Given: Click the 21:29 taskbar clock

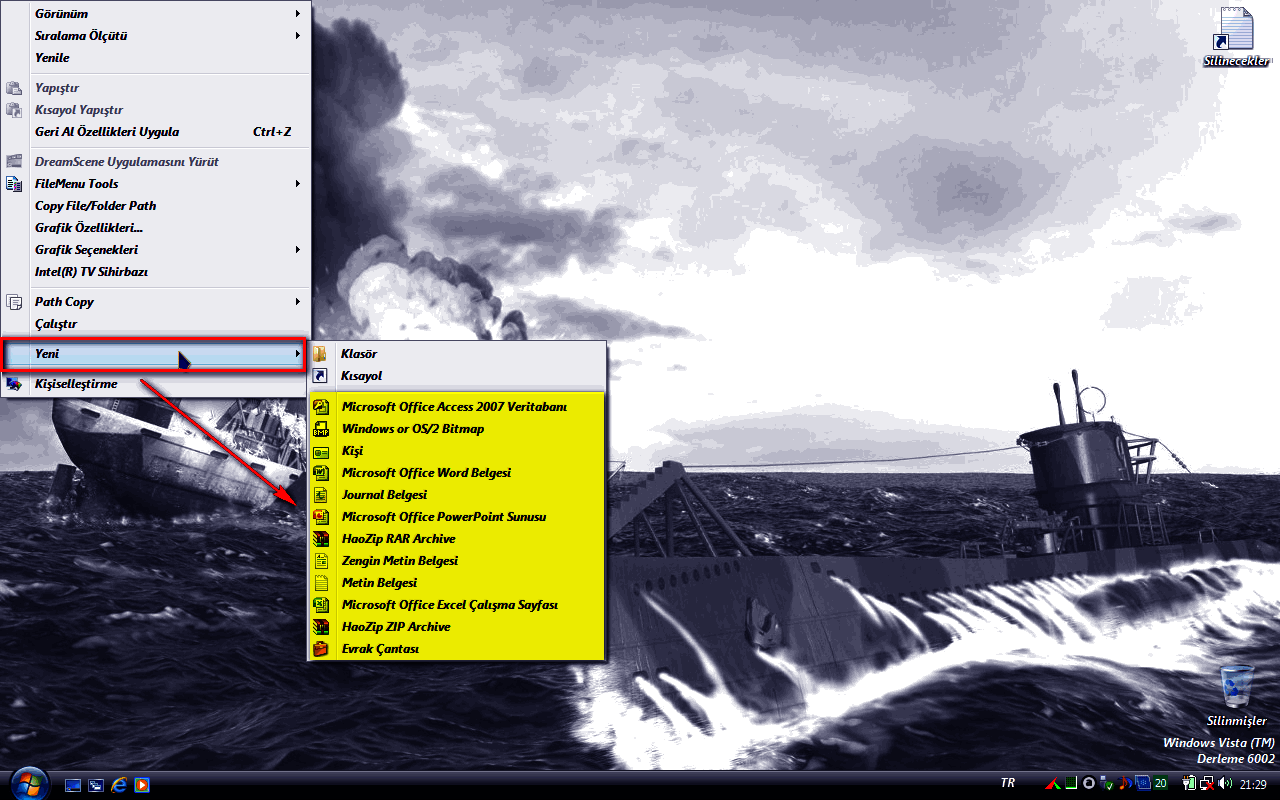Looking at the screenshot, I should pyautogui.click(x=1253, y=785).
